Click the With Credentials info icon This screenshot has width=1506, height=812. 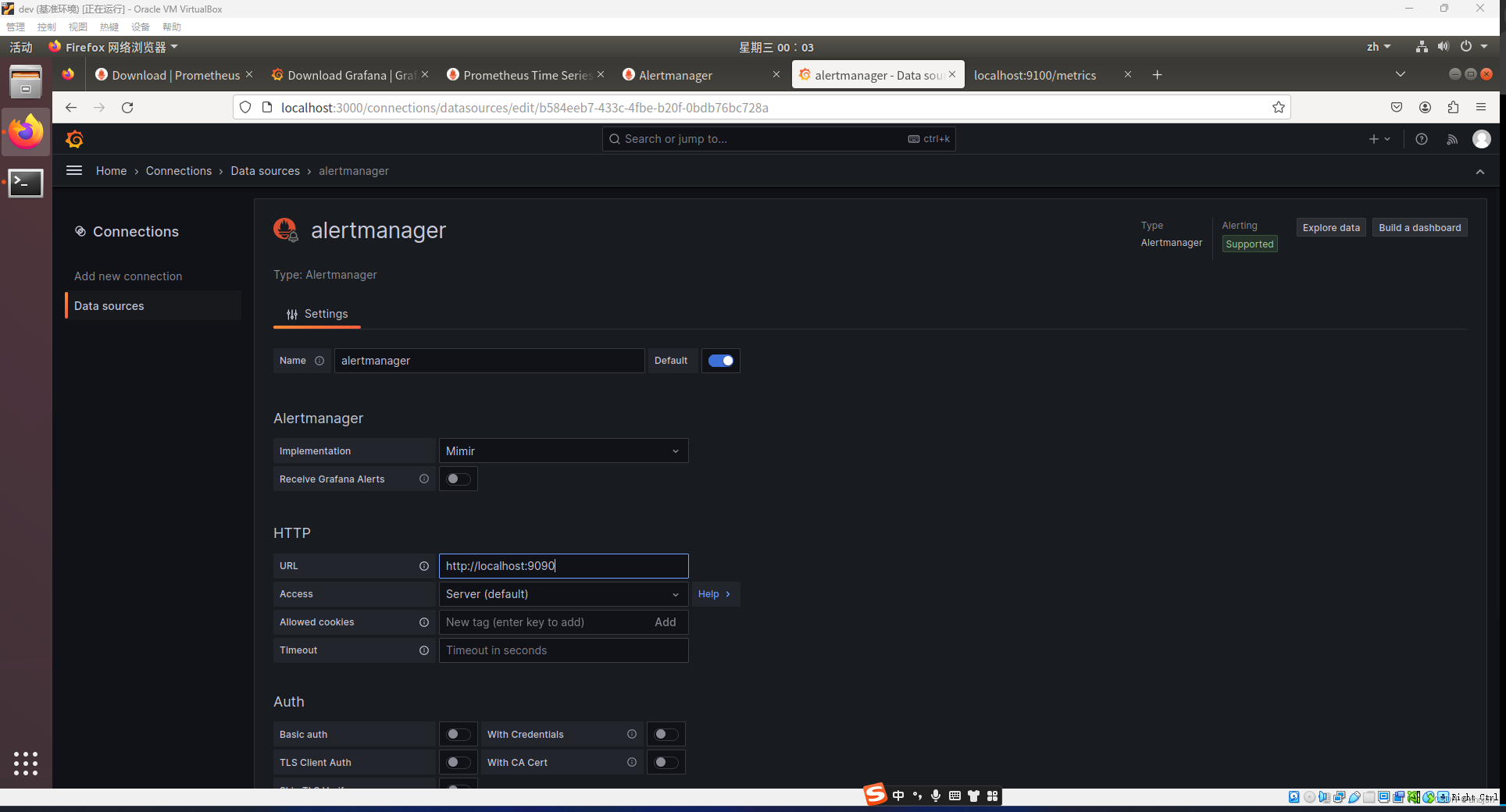(x=632, y=734)
